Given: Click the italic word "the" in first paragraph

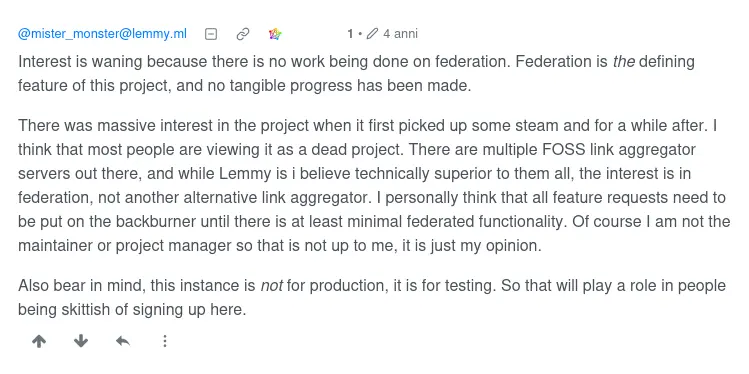Looking at the screenshot, I should point(624,62).
